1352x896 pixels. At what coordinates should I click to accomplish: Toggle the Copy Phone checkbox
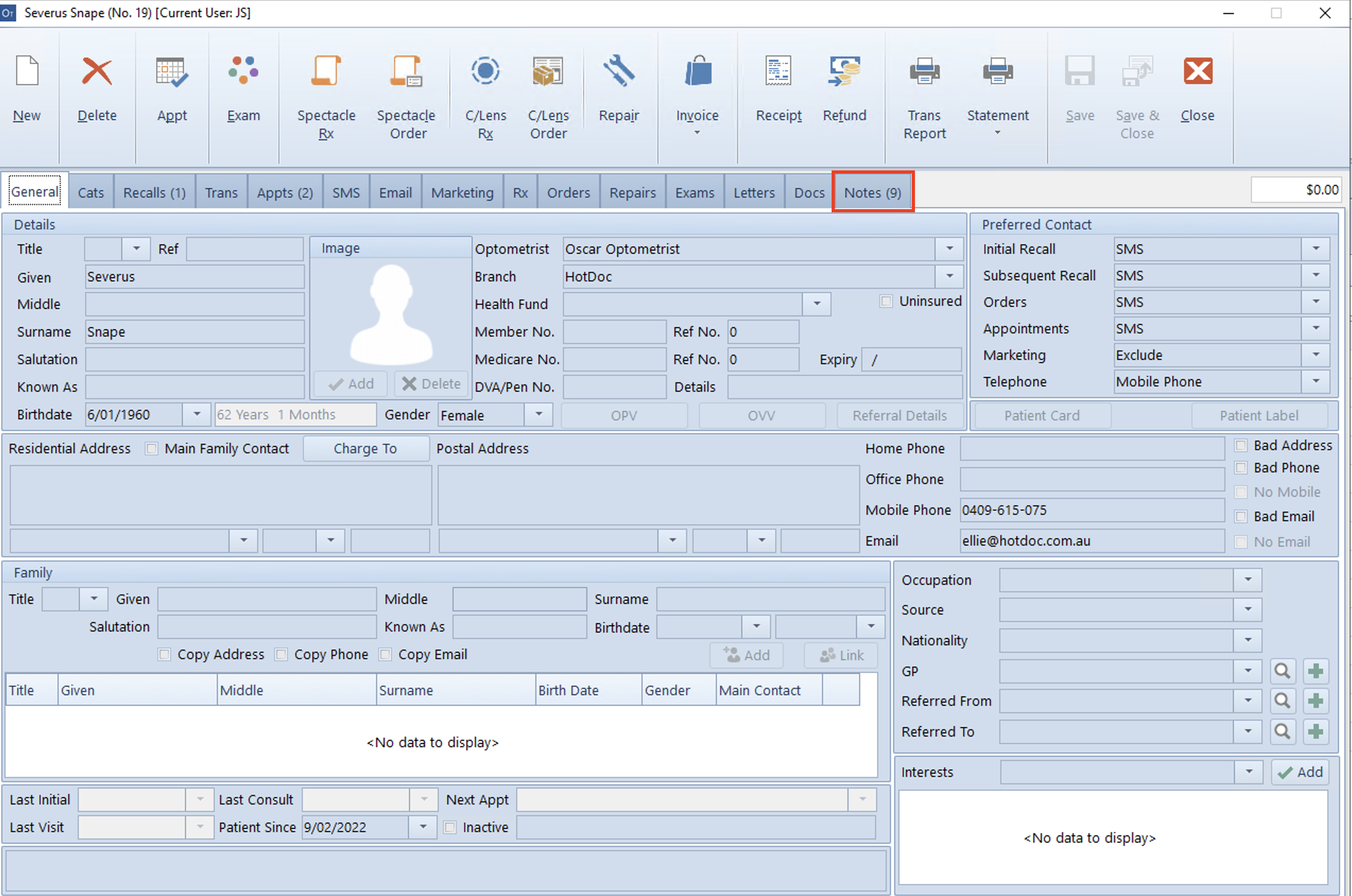click(x=281, y=654)
